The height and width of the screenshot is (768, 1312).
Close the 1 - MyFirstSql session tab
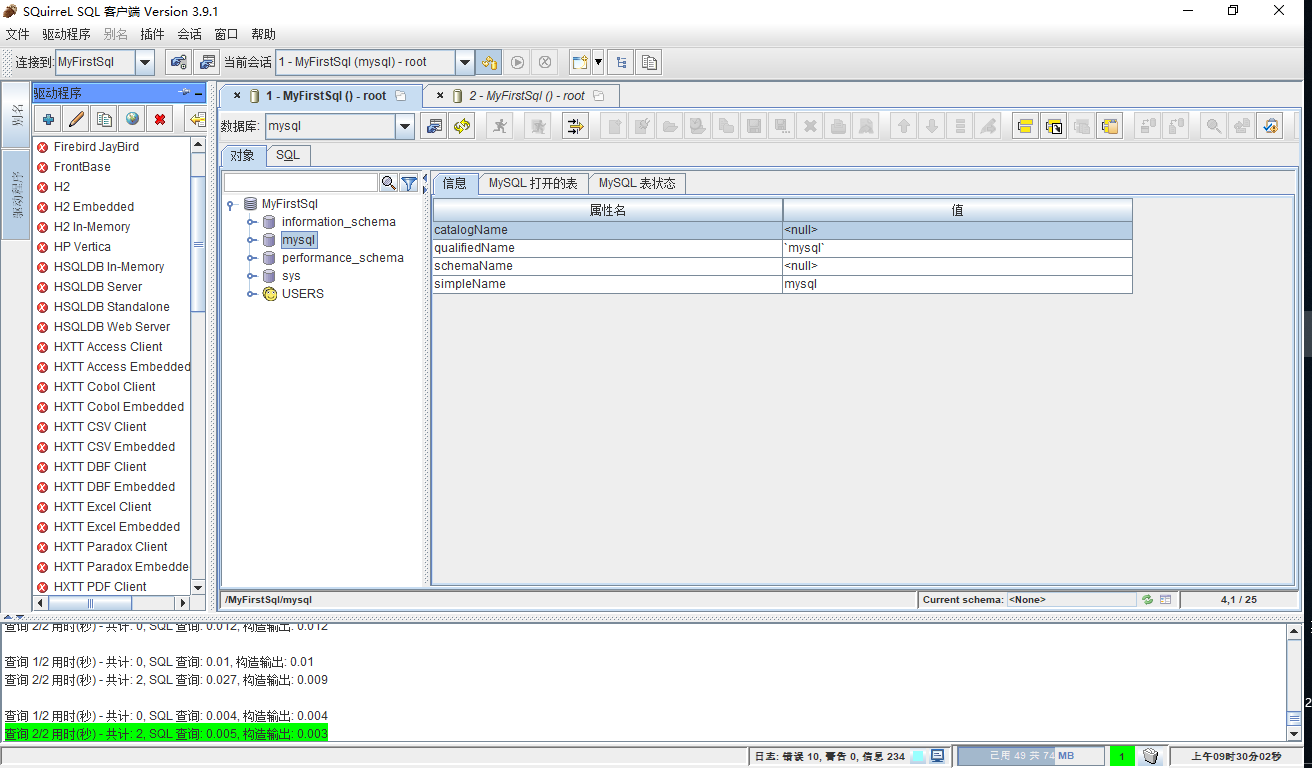point(237,96)
